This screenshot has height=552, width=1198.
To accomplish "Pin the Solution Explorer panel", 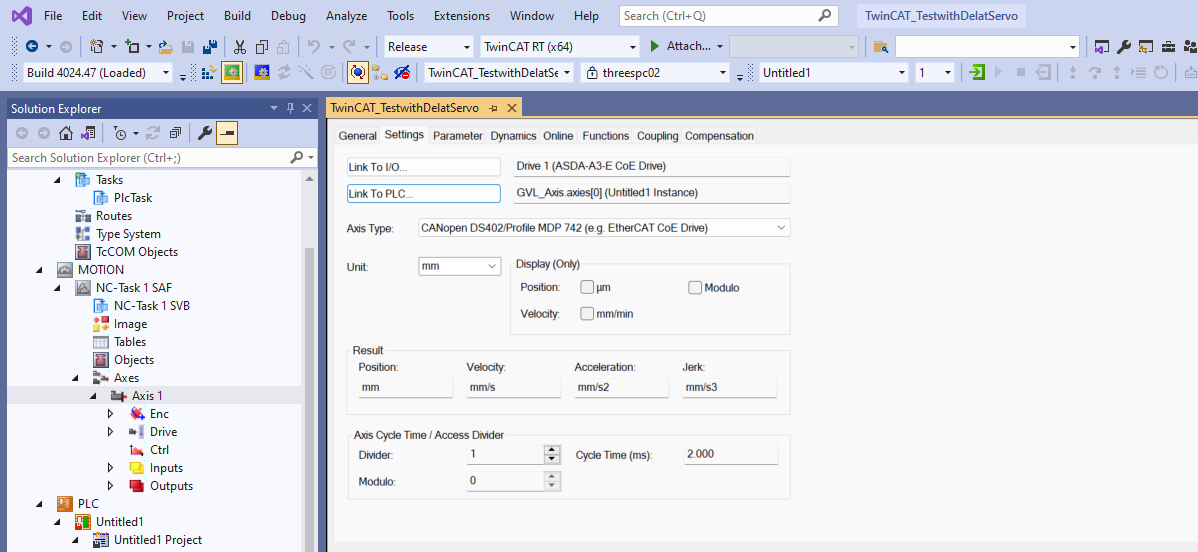I will pos(290,109).
